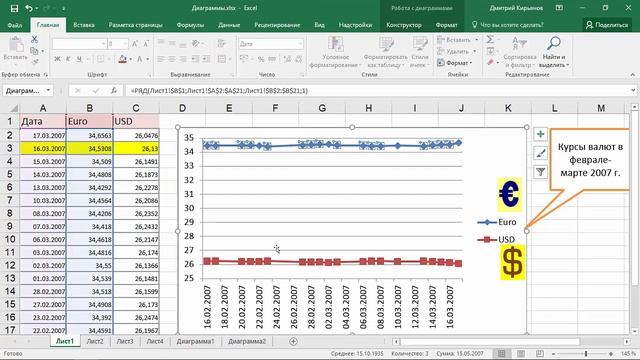Undo the last action

29,8
